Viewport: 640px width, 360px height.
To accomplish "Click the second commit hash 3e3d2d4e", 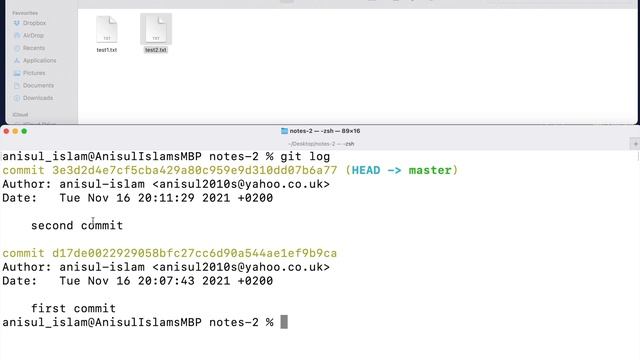I will click(x=195, y=170).
